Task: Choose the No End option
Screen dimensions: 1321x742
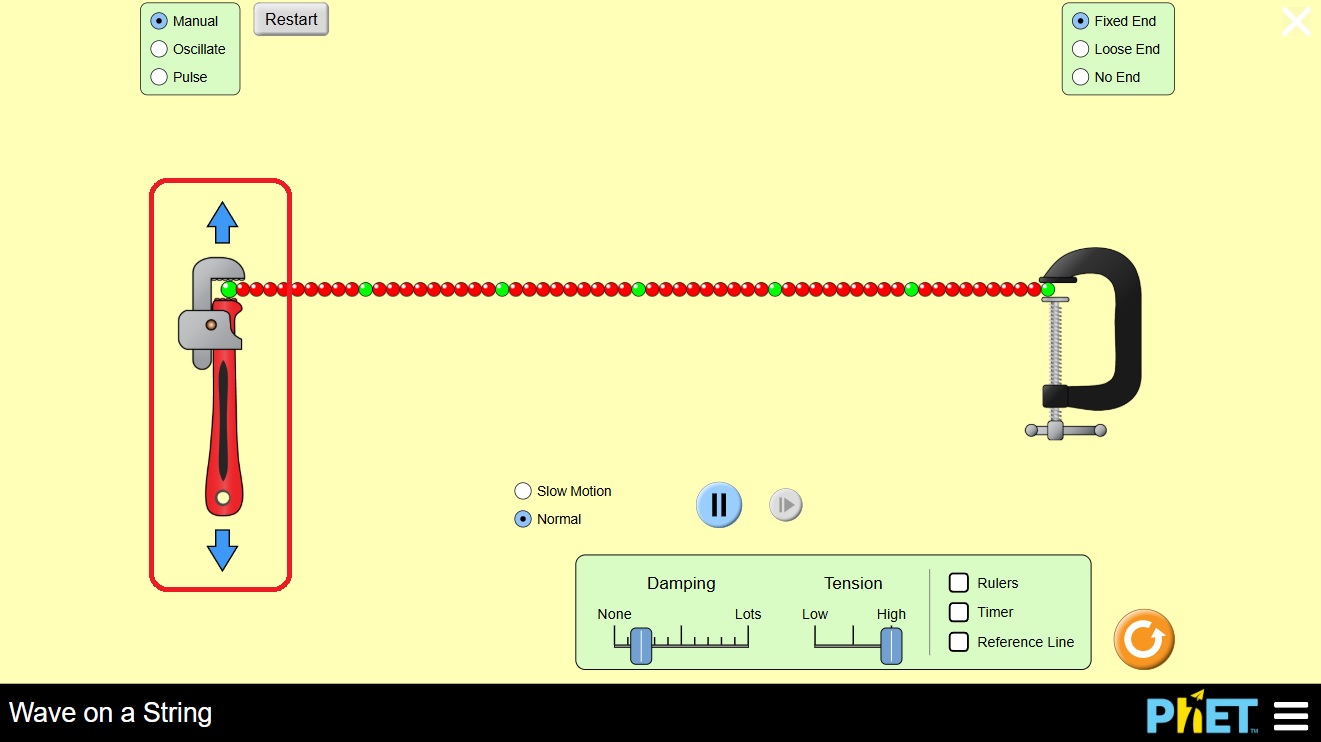Action: pos(1081,77)
